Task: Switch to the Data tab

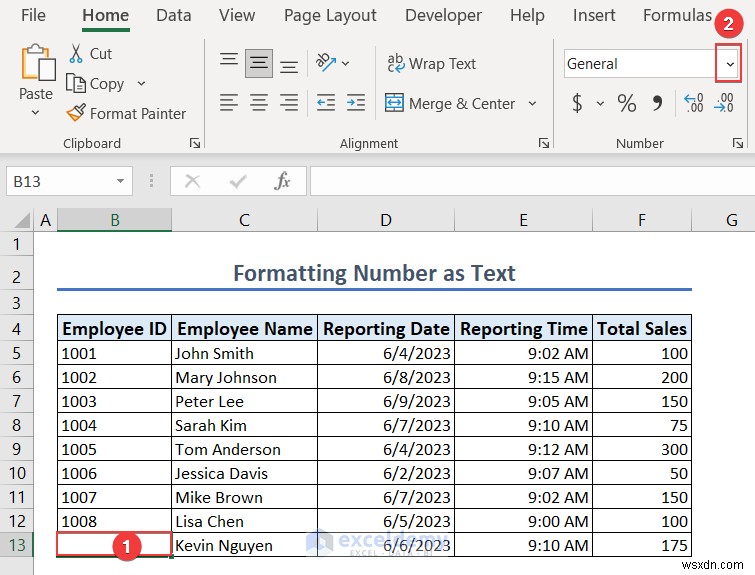Action: click(173, 15)
